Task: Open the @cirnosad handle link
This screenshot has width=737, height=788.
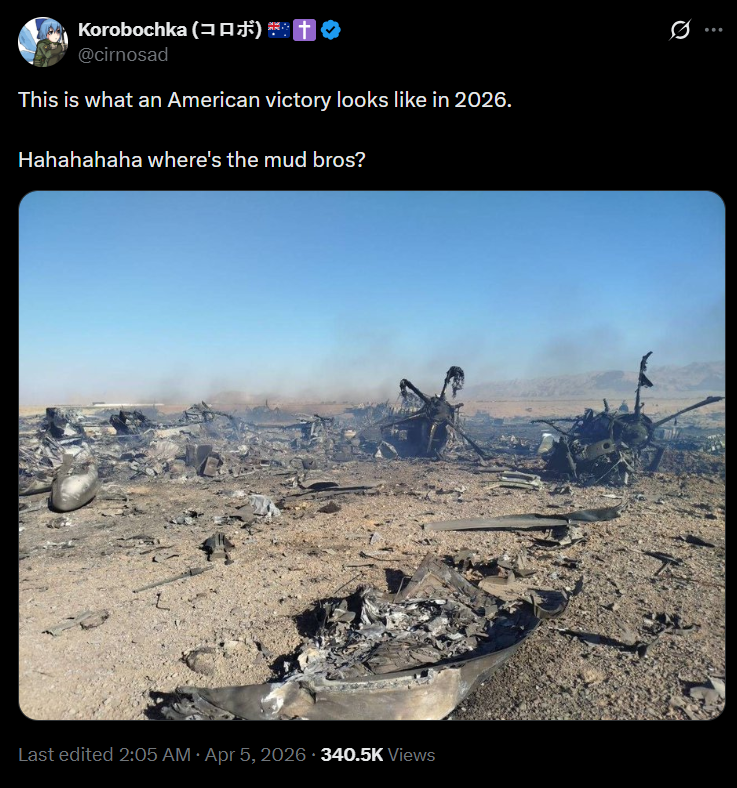Action: click(x=123, y=54)
